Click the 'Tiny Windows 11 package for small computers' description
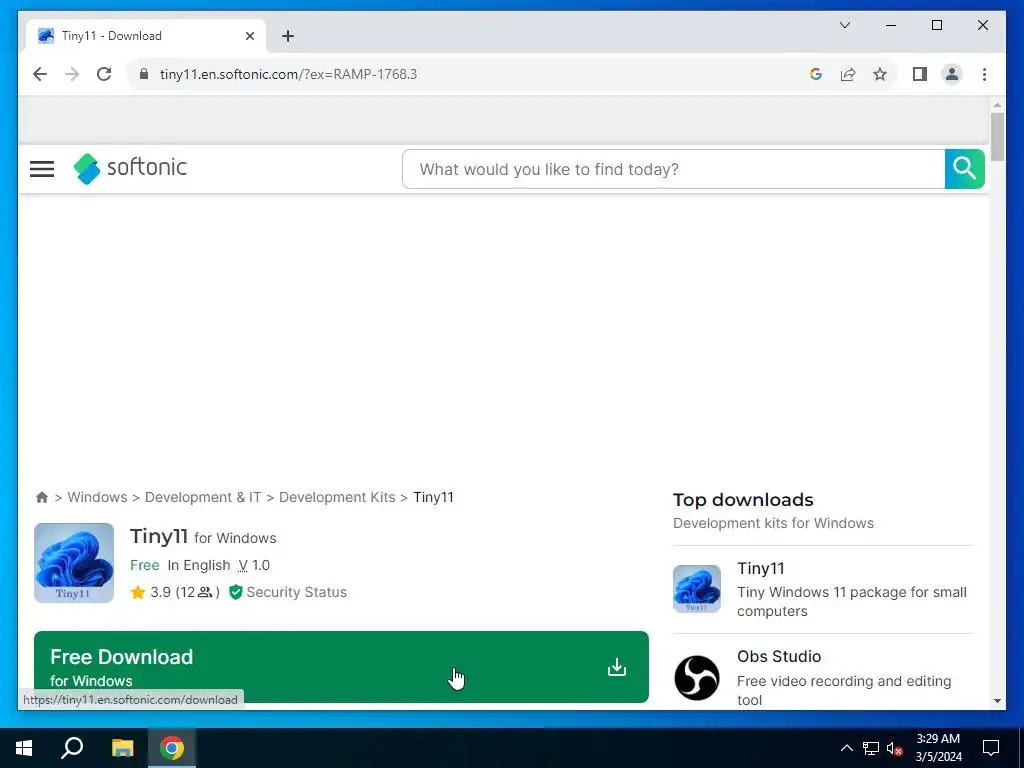1024x768 pixels. coord(852,601)
